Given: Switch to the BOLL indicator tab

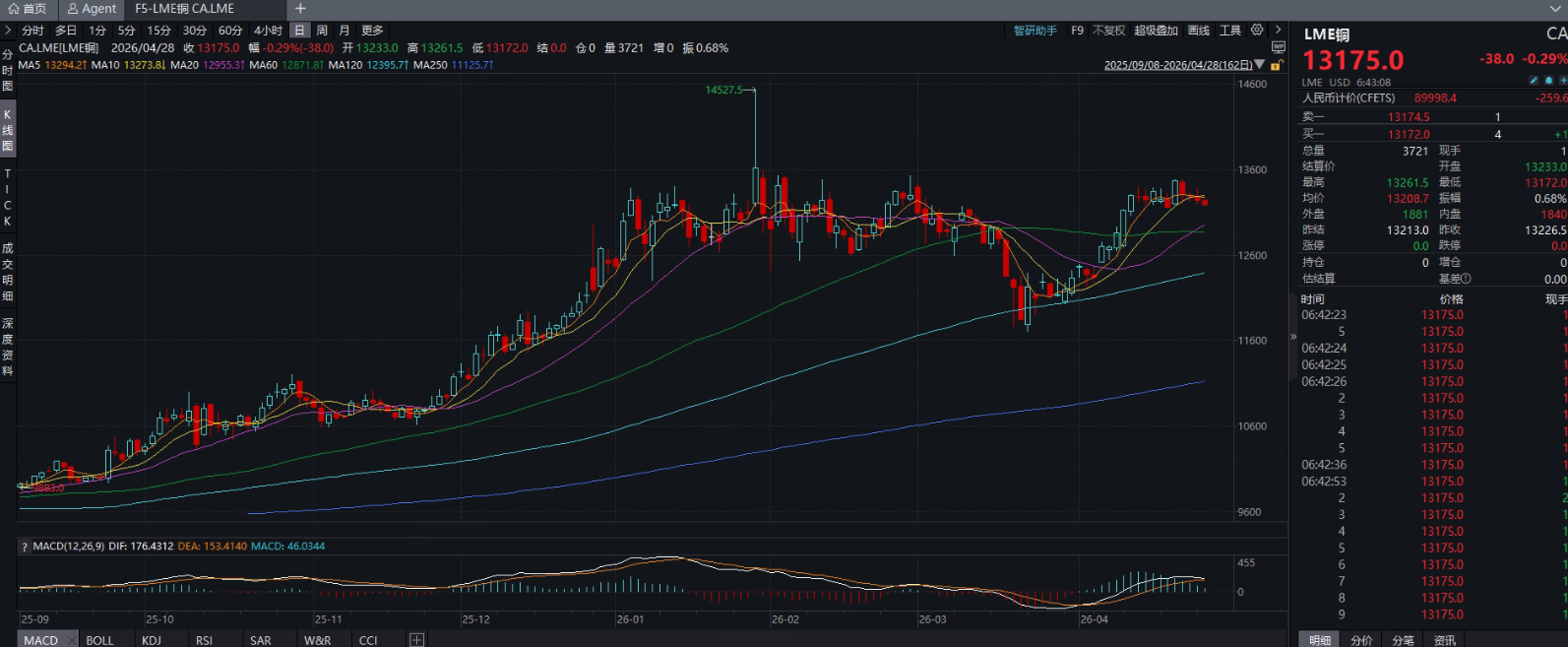Looking at the screenshot, I should (99, 640).
